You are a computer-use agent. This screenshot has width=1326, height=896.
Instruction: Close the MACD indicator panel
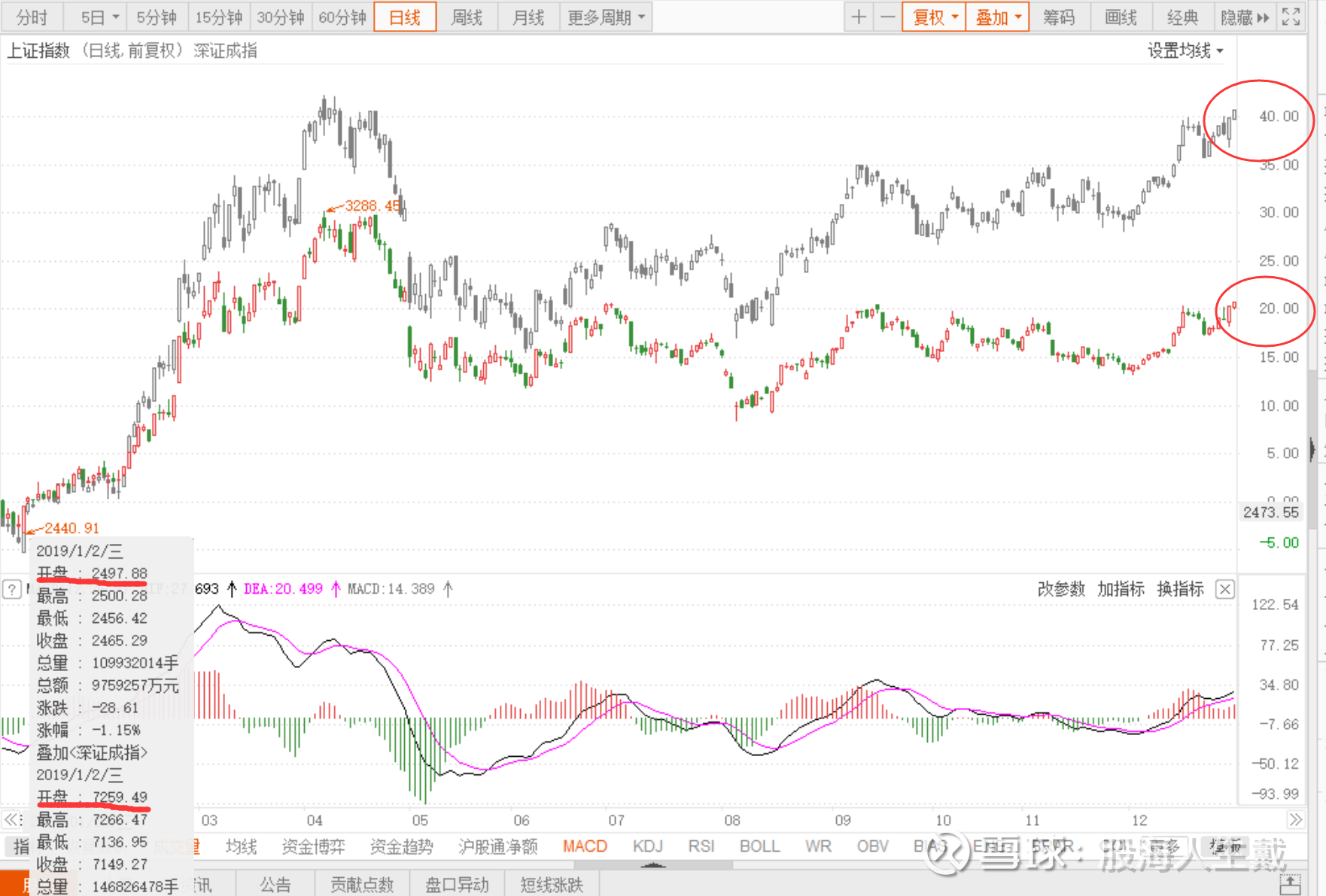click(1225, 589)
